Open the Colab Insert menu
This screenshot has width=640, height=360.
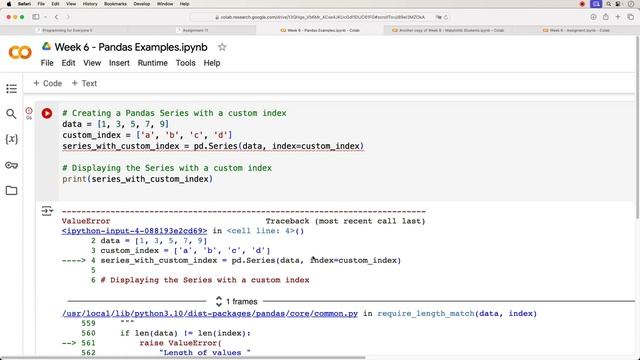point(119,63)
